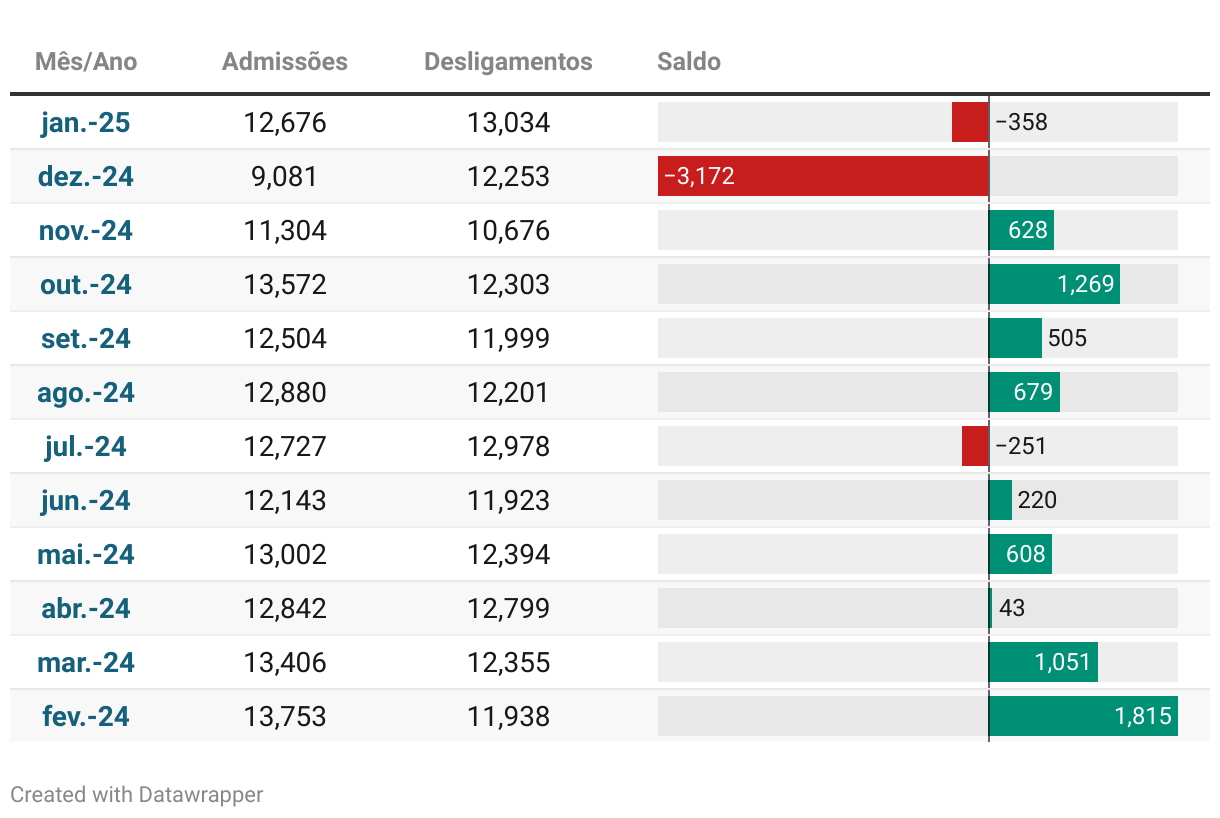Viewport: 1220px width, 818px height.
Task: Click the red -358 bar for jan.-25
Action: point(970,123)
